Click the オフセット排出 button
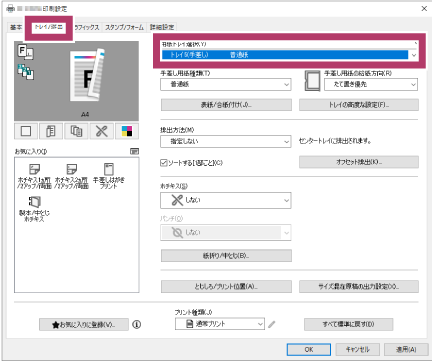 (x=359, y=162)
